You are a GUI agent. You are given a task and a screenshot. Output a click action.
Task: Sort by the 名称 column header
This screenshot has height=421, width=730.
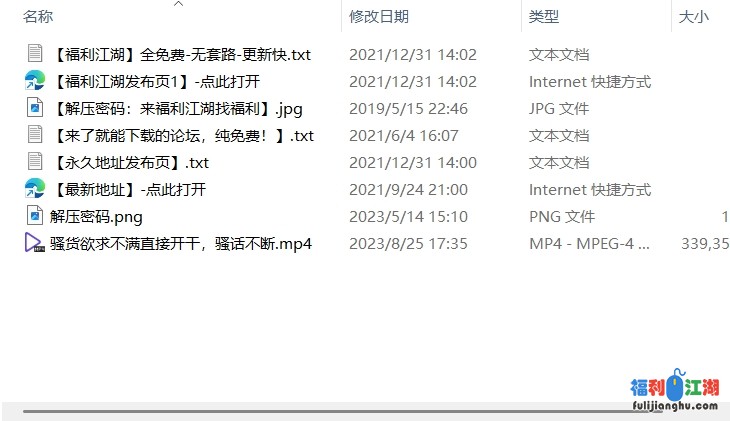point(38,17)
